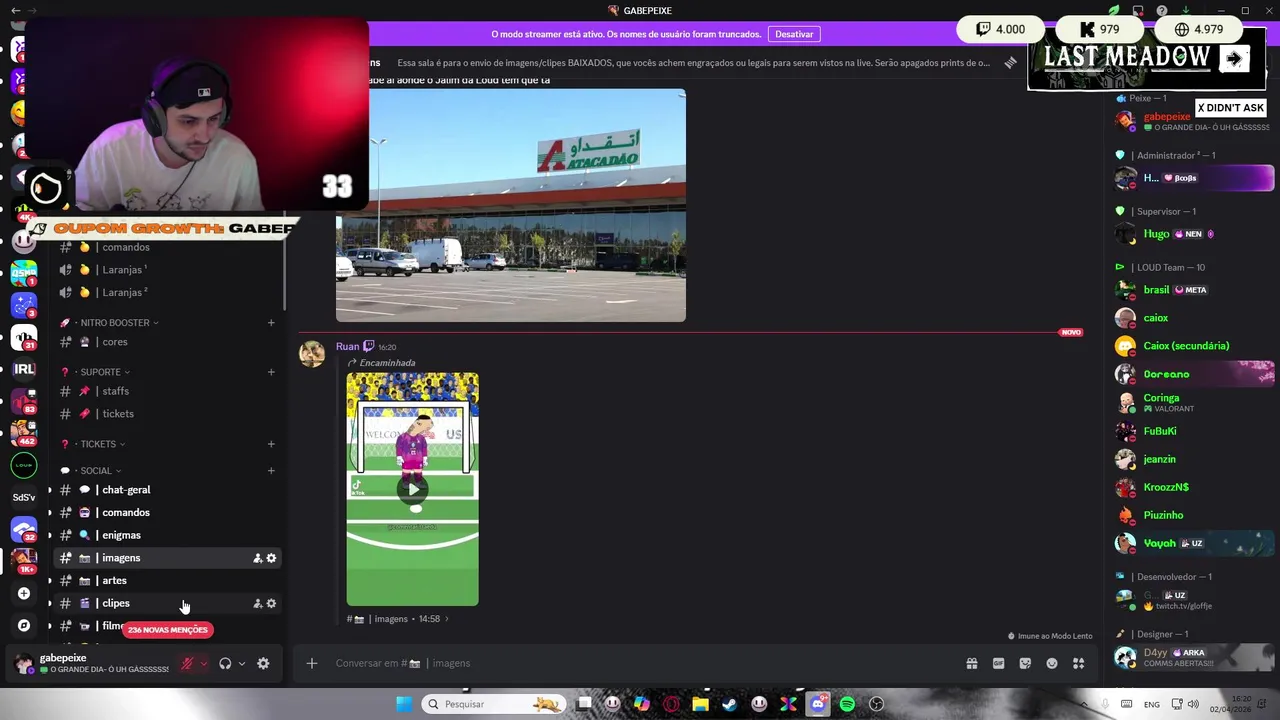Open Steam from the taskbar
Viewport: 1280px width, 720px height.
[x=730, y=704]
